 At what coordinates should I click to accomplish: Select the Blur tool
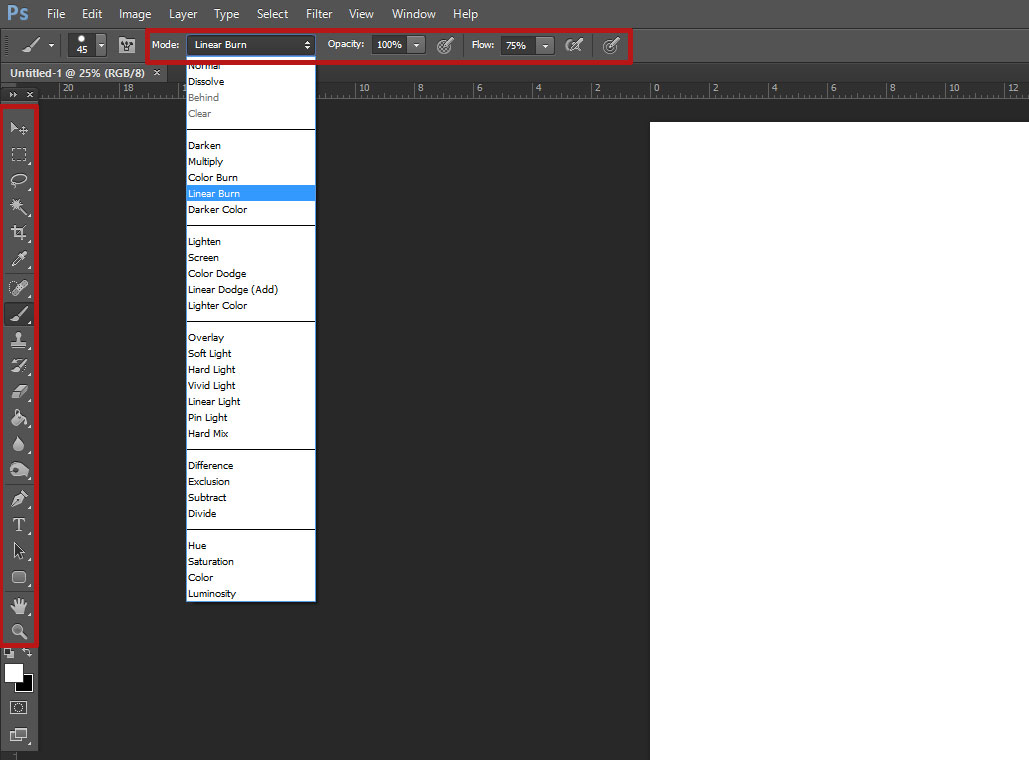coord(19,444)
